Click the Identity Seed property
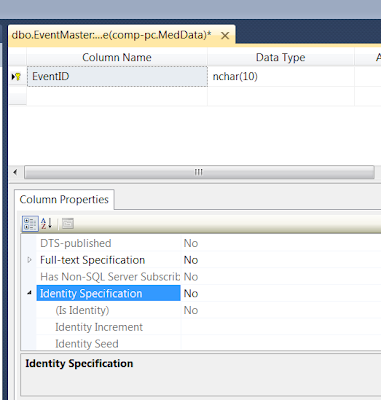This screenshot has height=400, width=381. pyautogui.click(x=87, y=344)
